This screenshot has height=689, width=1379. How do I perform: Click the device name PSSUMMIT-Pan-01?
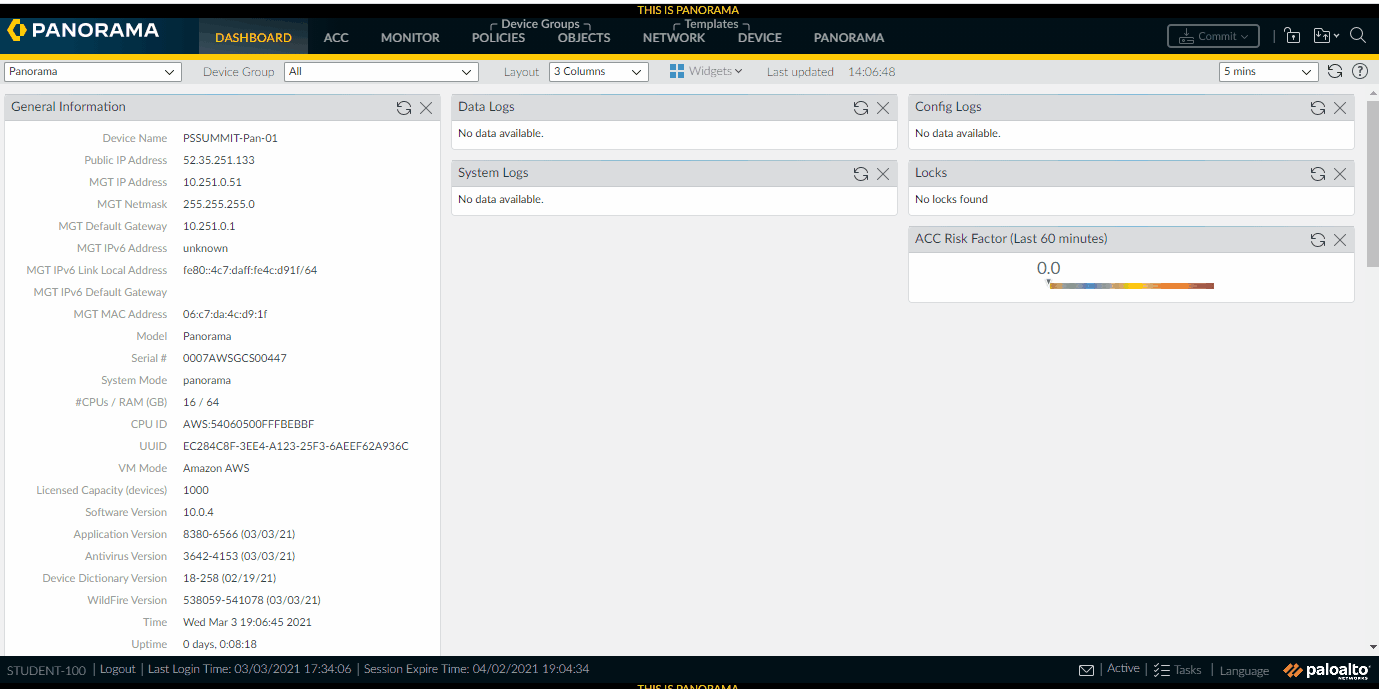click(230, 138)
